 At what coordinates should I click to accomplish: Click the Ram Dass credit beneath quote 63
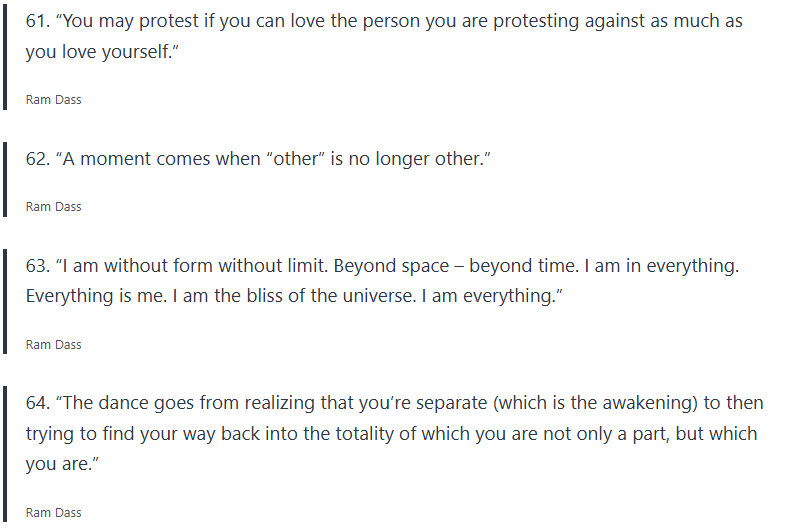(x=53, y=345)
